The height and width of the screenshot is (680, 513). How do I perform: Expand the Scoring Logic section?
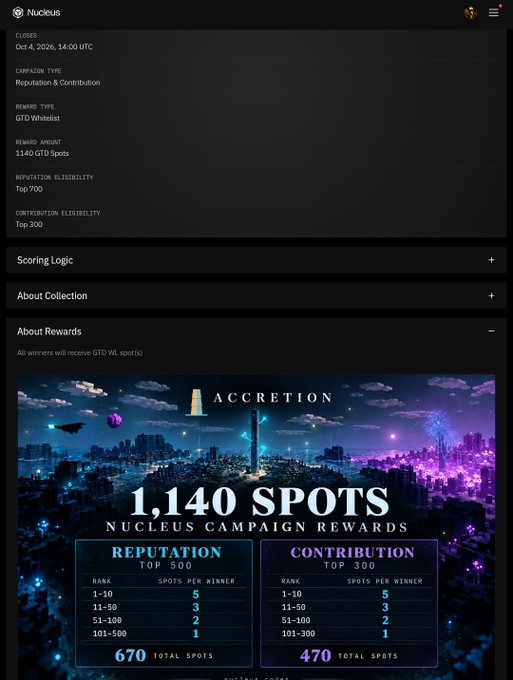coord(256,260)
